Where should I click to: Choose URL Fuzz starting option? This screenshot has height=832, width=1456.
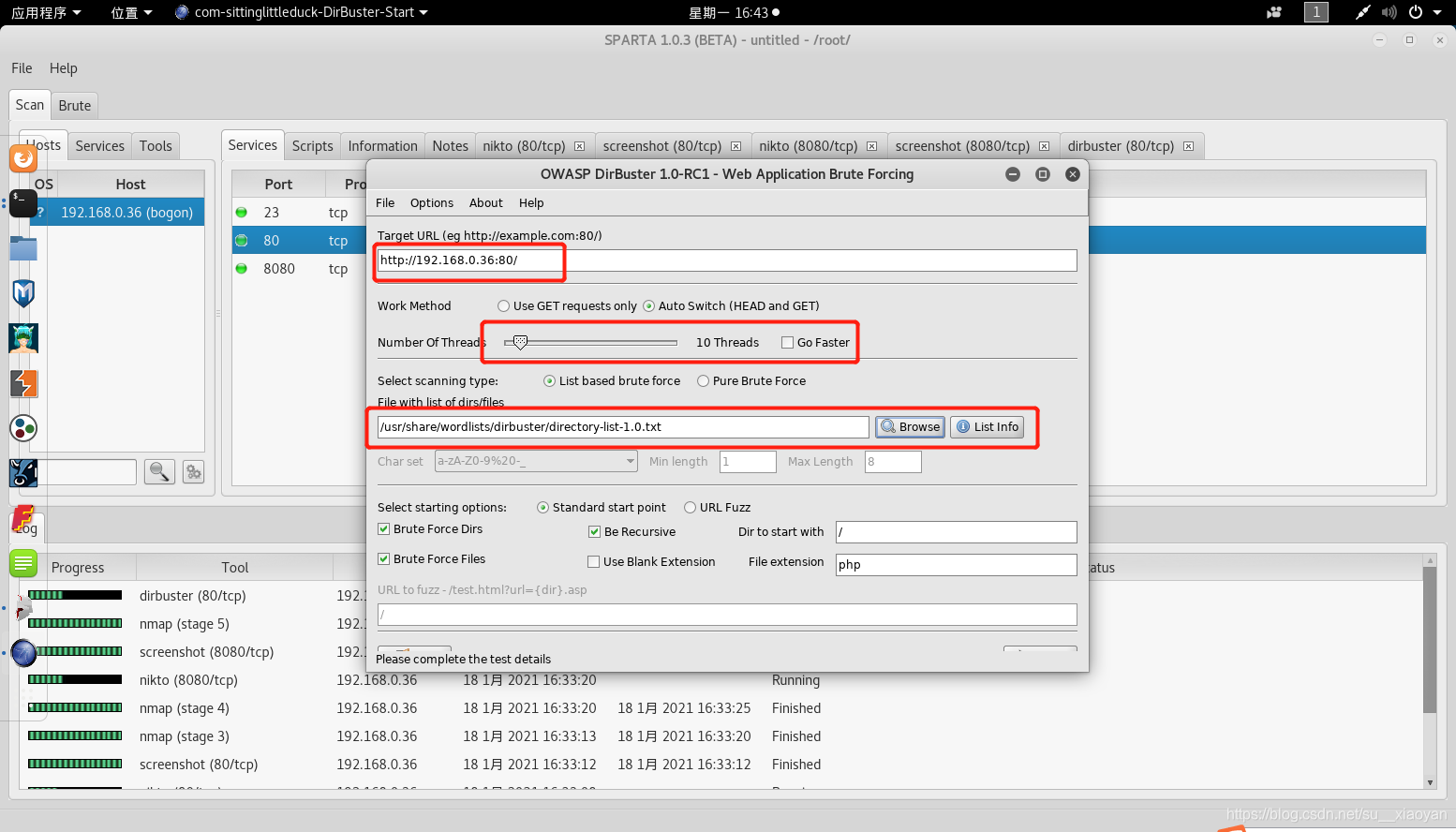[x=691, y=508]
